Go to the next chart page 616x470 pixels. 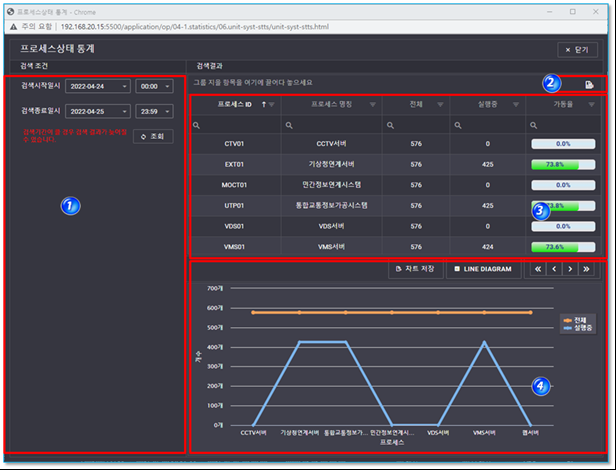coord(570,269)
